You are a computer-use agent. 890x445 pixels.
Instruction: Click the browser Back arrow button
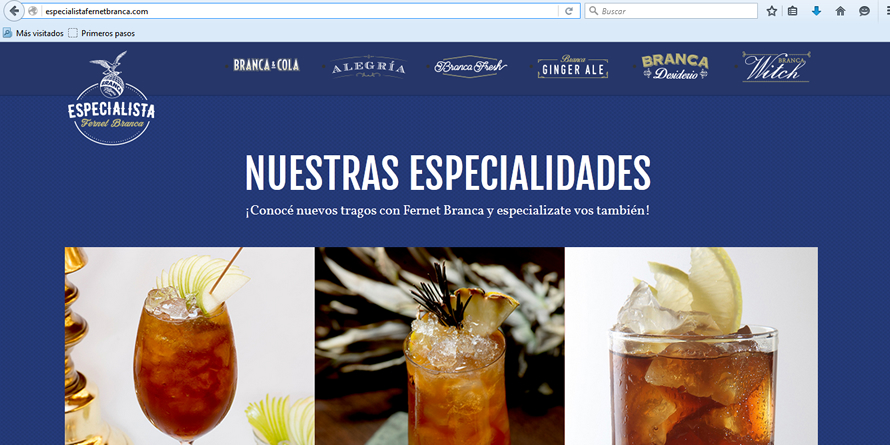click(14, 11)
